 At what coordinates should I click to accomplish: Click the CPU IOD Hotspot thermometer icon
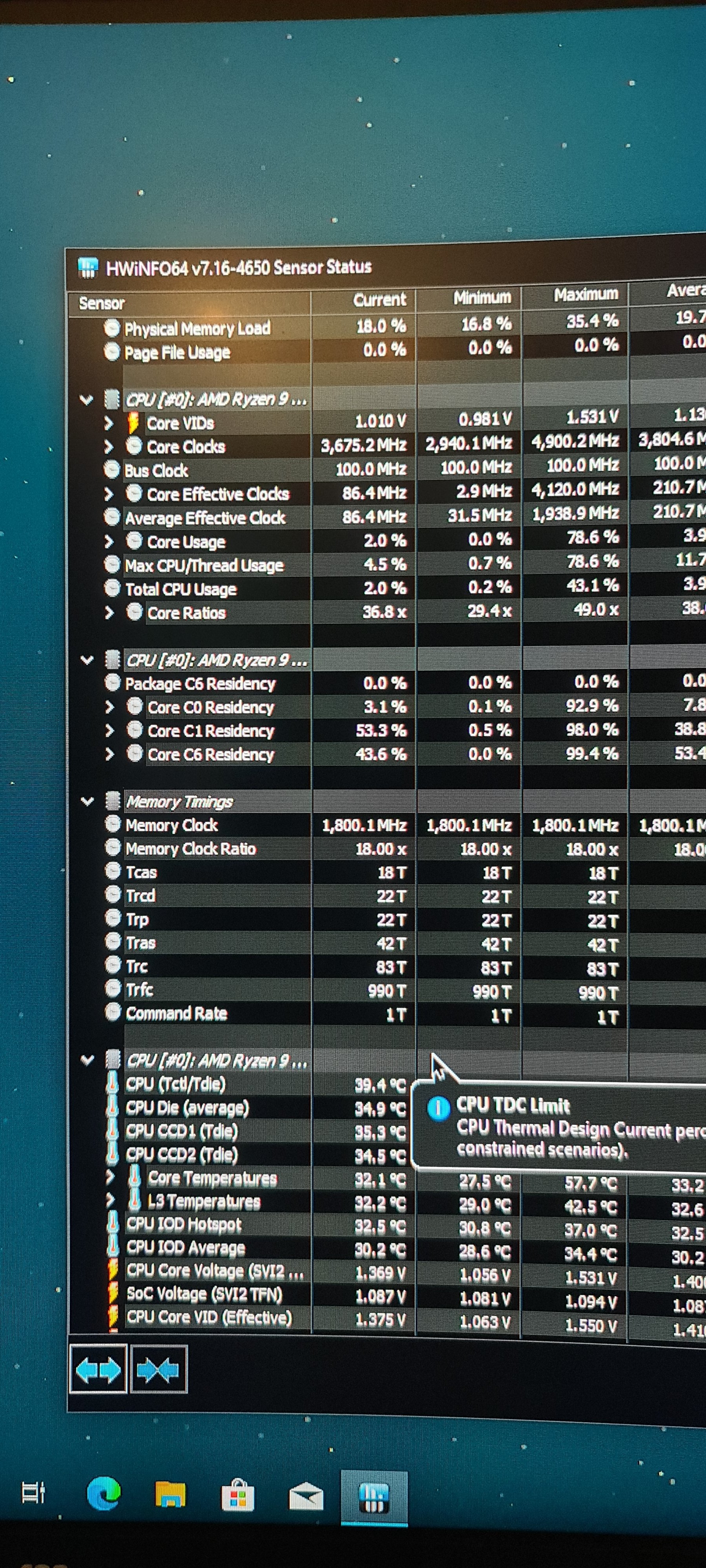(x=113, y=1223)
